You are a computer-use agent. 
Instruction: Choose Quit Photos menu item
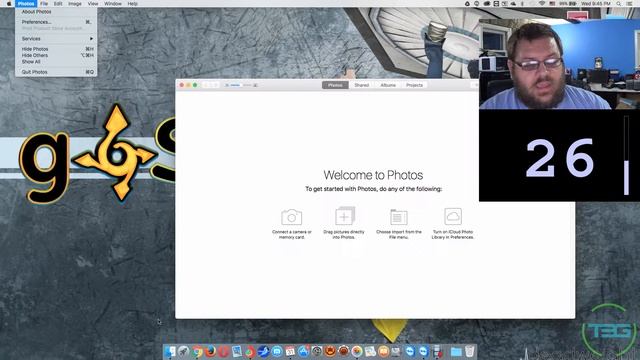tap(56, 72)
